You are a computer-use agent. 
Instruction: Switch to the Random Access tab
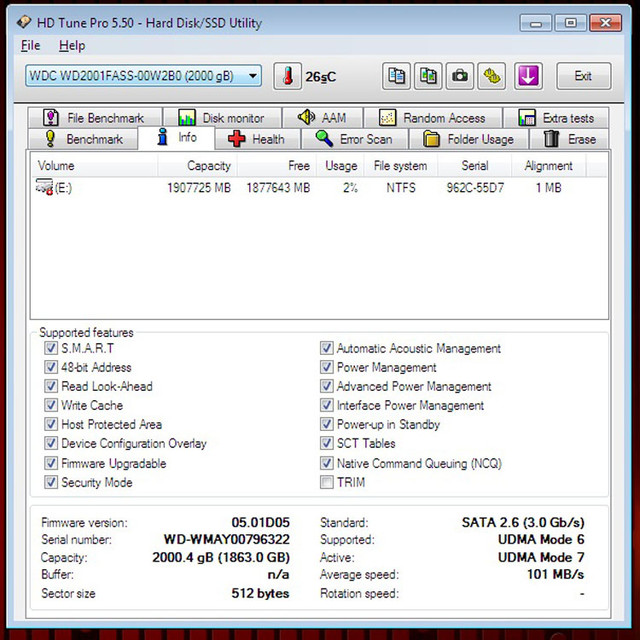click(433, 118)
